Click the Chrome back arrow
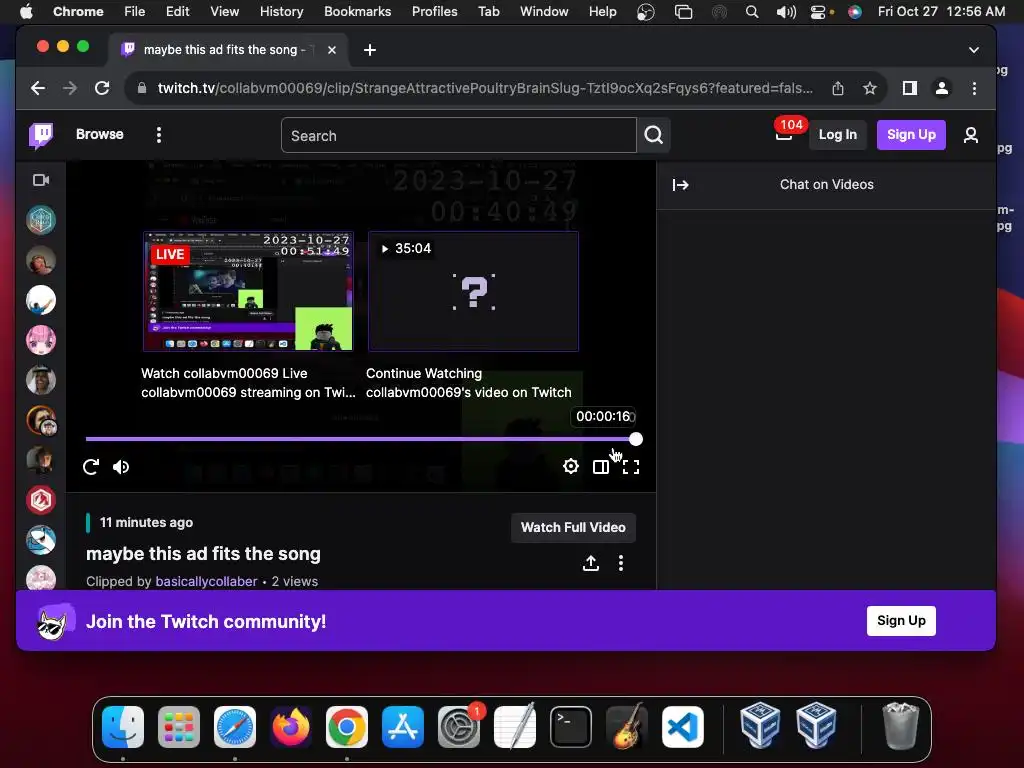 point(38,88)
